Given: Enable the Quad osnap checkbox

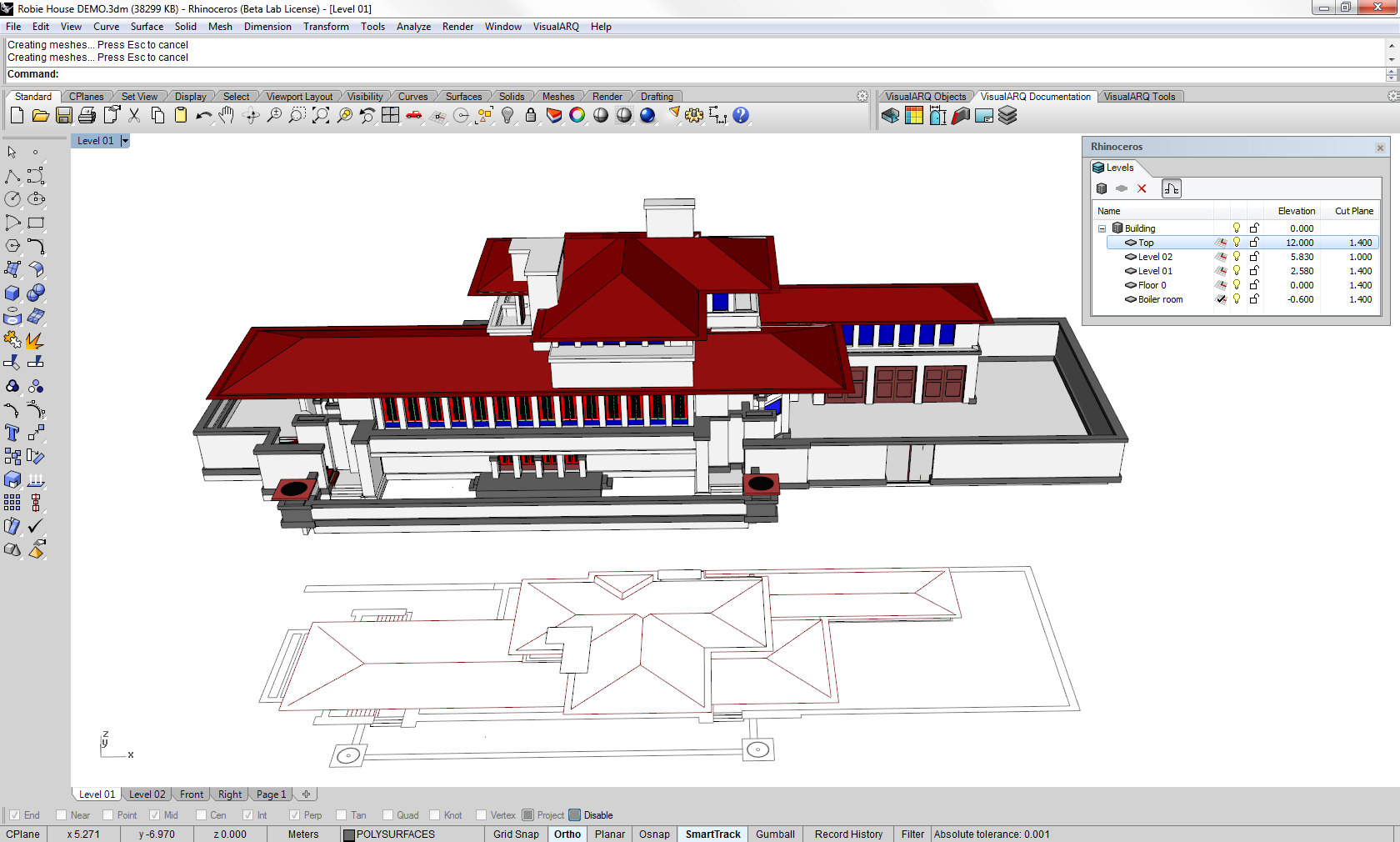Looking at the screenshot, I should pos(387,815).
